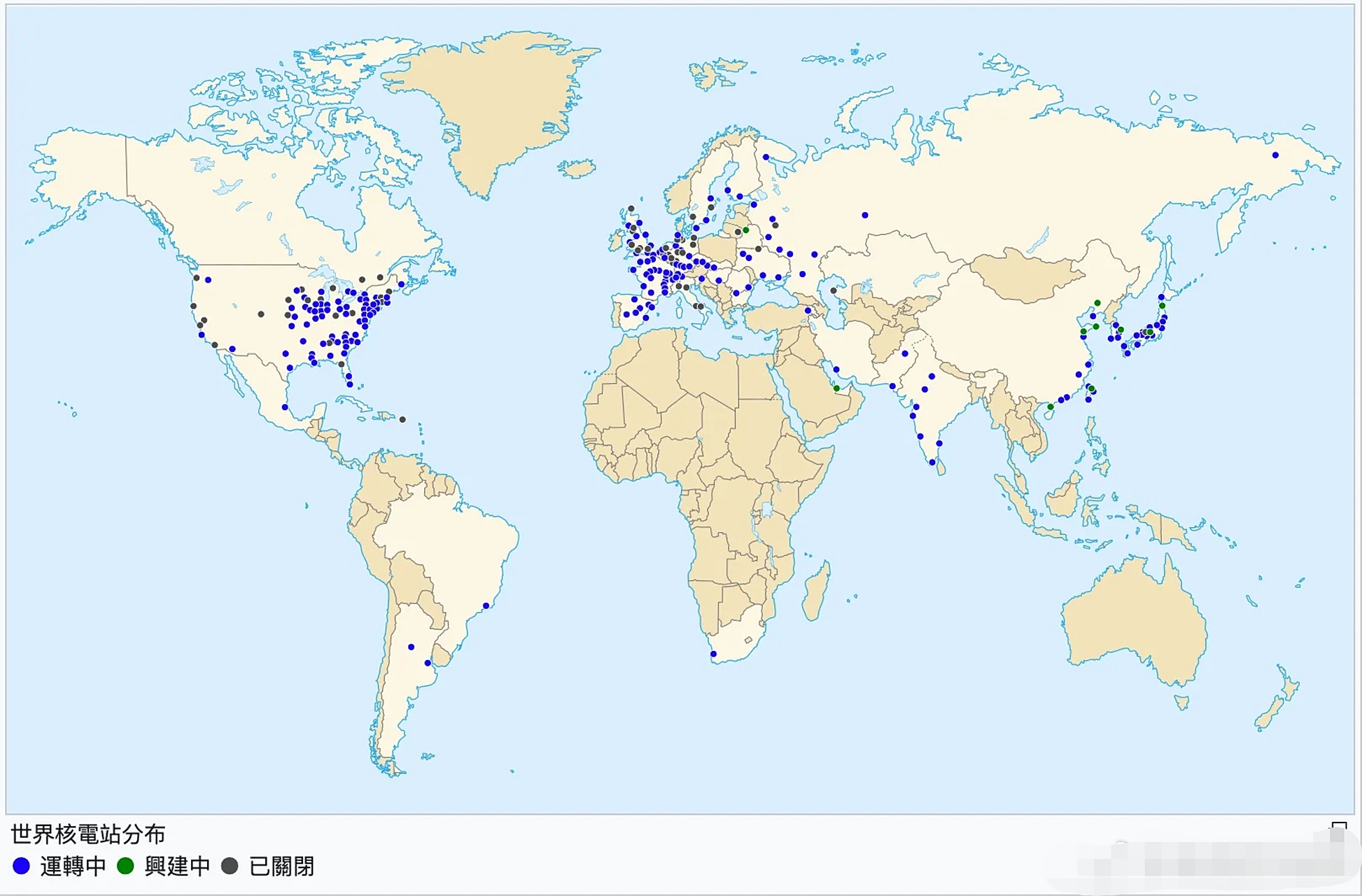This screenshot has height=896, width=1362.
Task: Click a green under-construction marker in South Korea
Action: coord(1121,329)
